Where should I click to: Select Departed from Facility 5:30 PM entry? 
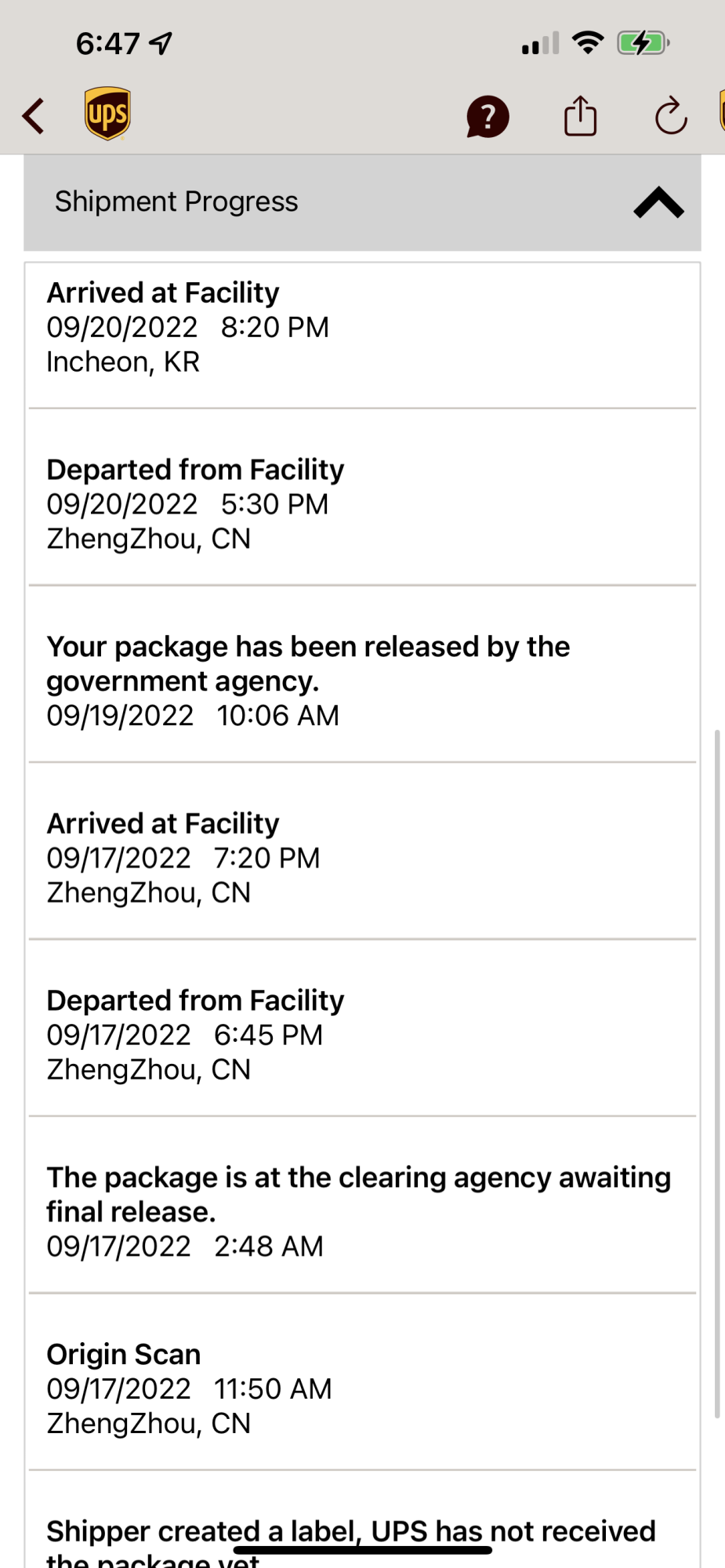[x=362, y=497]
